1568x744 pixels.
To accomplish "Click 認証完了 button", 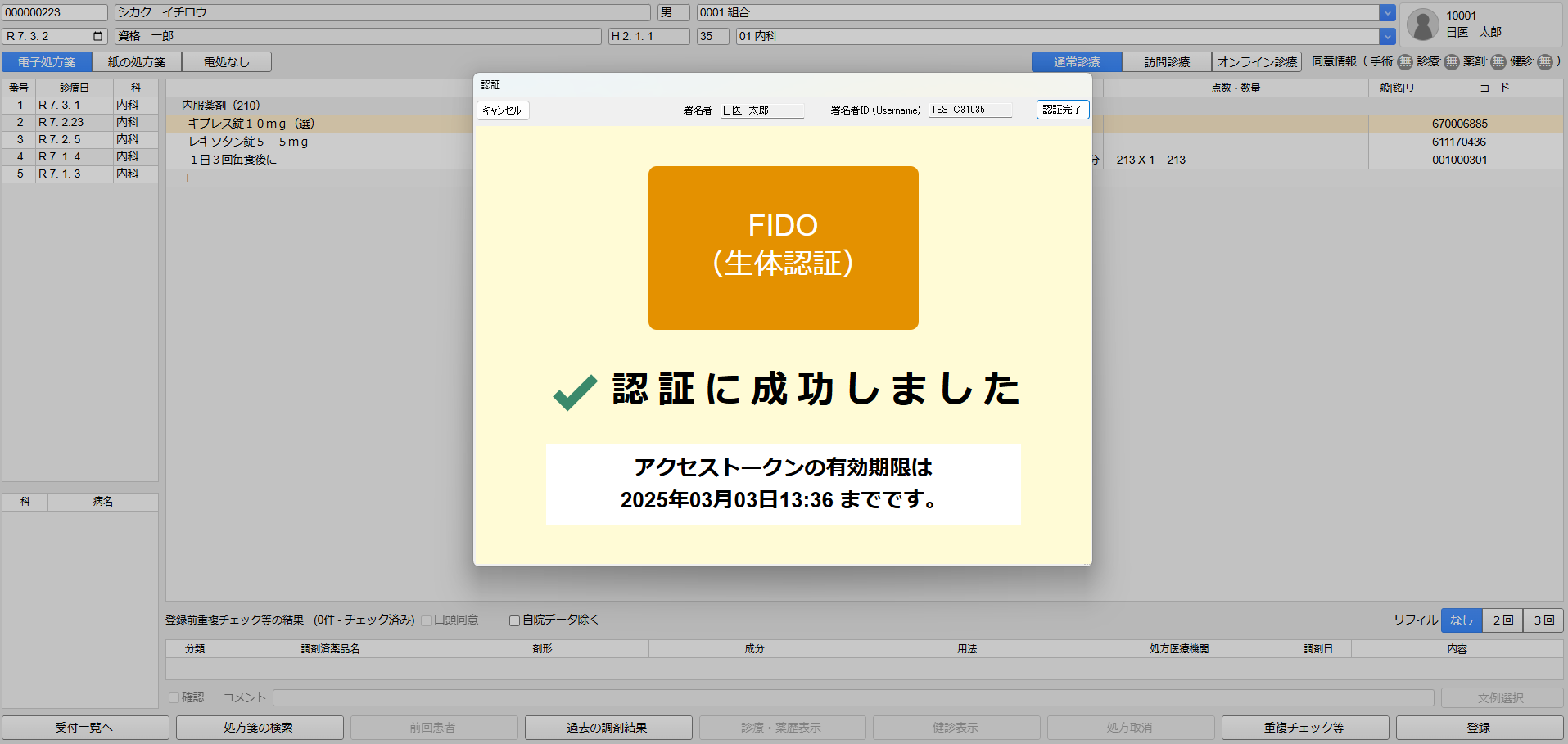I will pyautogui.click(x=1062, y=110).
